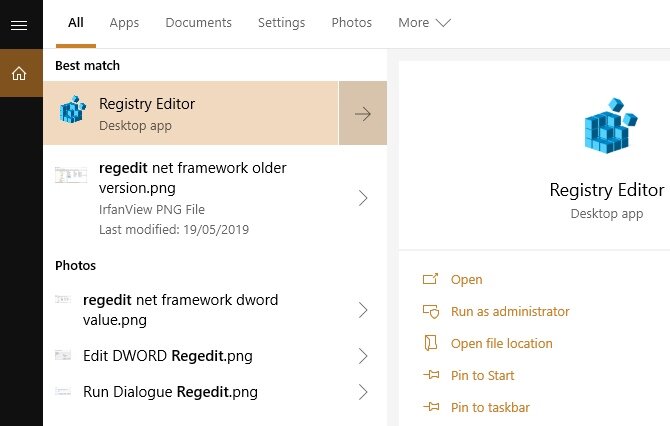Switch to the All tab
The height and width of the screenshot is (426, 670).
tap(76, 23)
